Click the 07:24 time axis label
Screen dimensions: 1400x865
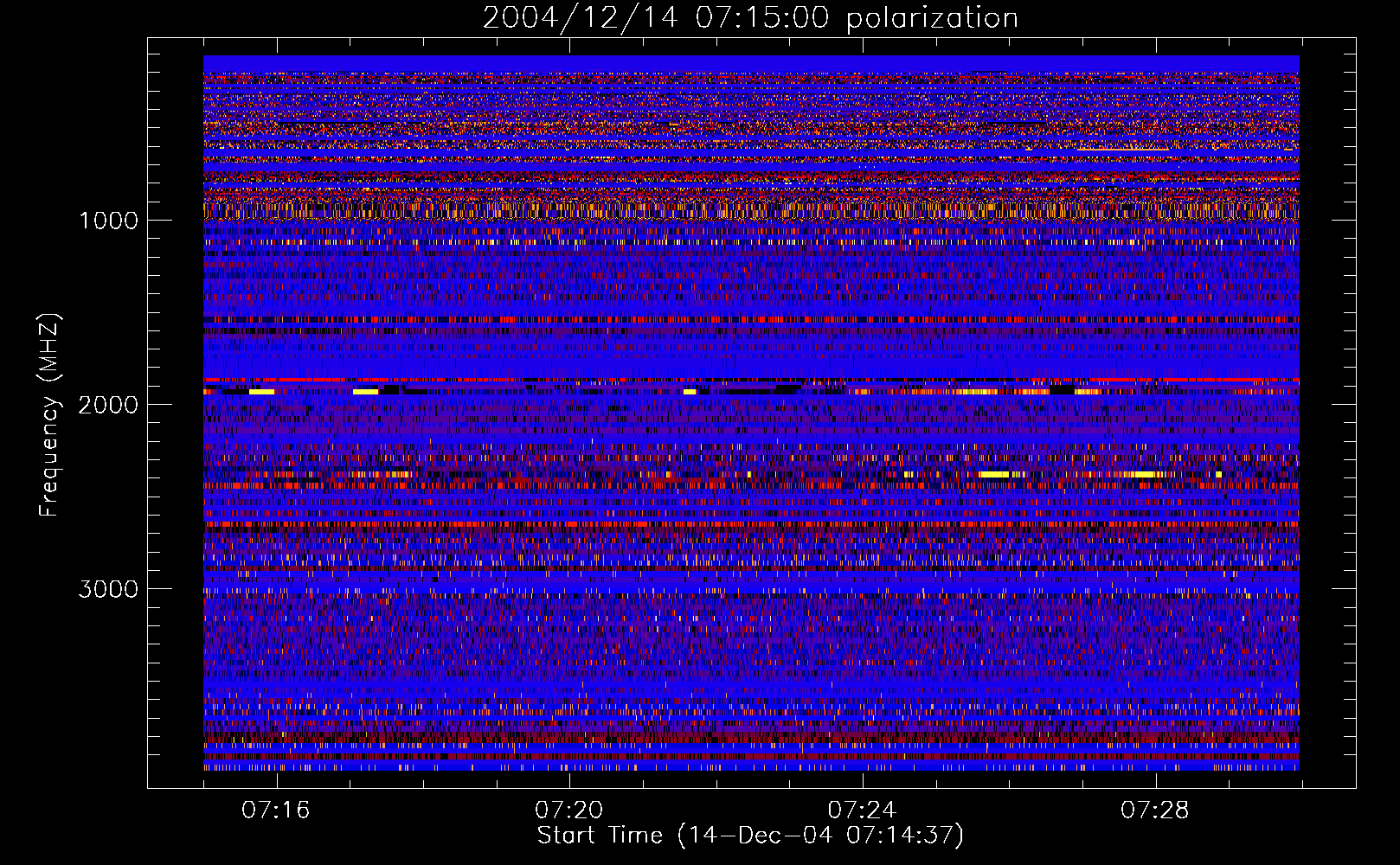tap(862, 811)
